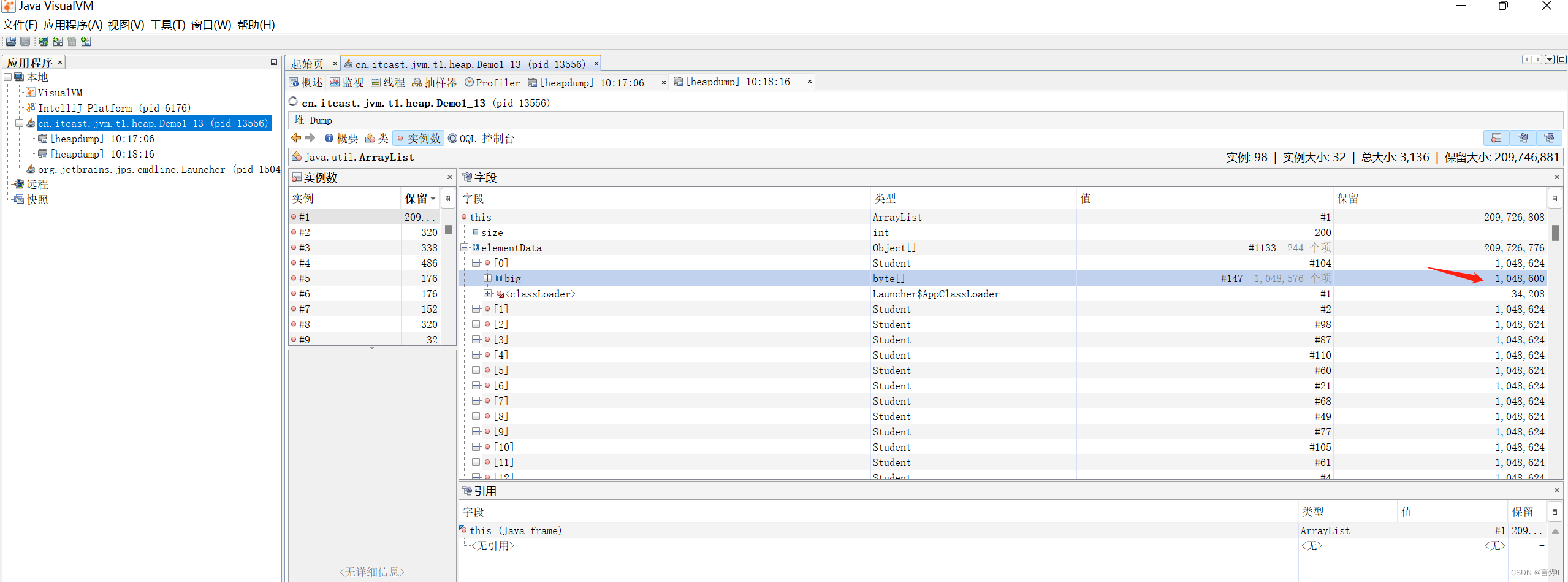Collapse the elementData field node
This screenshot has width=1568, height=582.
coord(465,248)
